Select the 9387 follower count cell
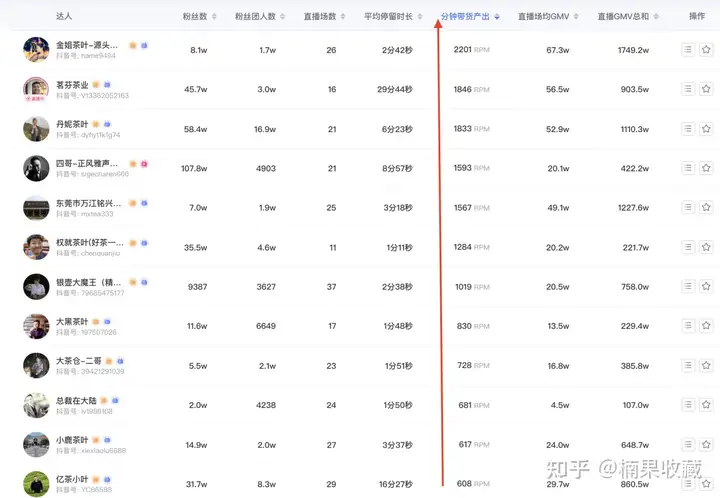The image size is (720, 498). pyautogui.click(x=197, y=287)
